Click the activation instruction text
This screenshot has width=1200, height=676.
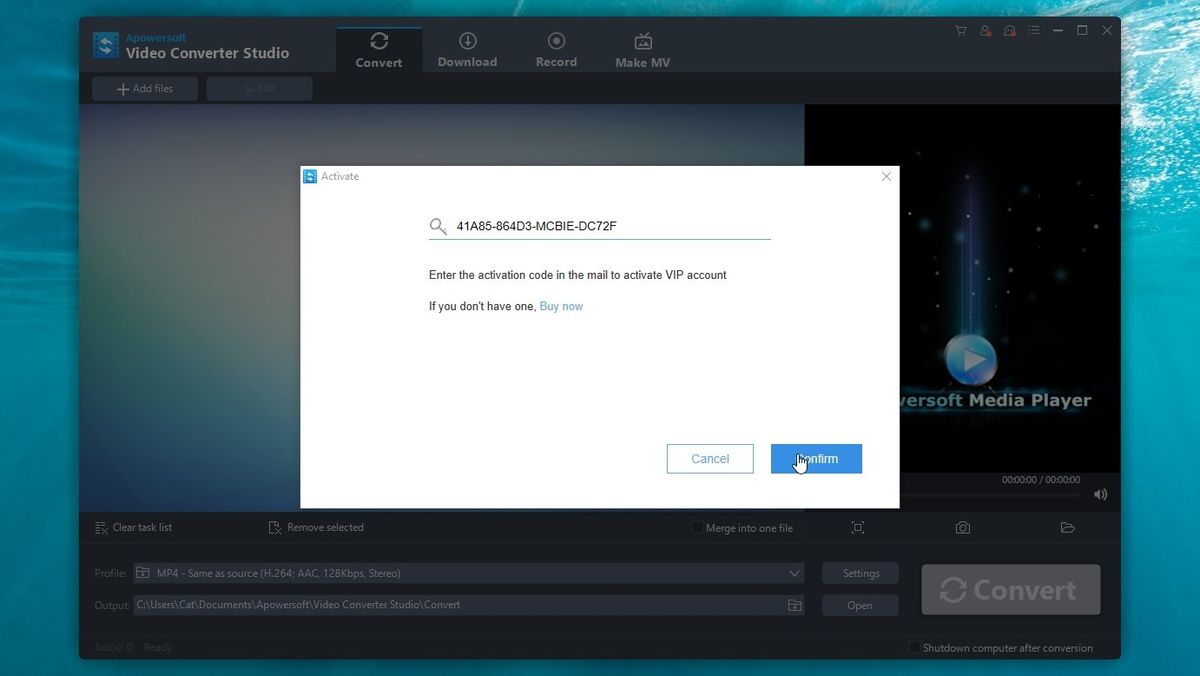click(x=578, y=275)
